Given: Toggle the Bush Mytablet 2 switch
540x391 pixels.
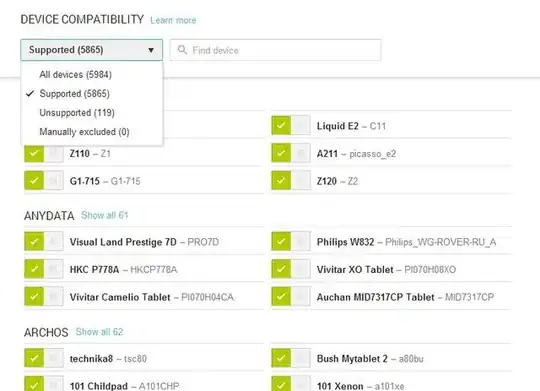Looking at the screenshot, I should [291, 358].
